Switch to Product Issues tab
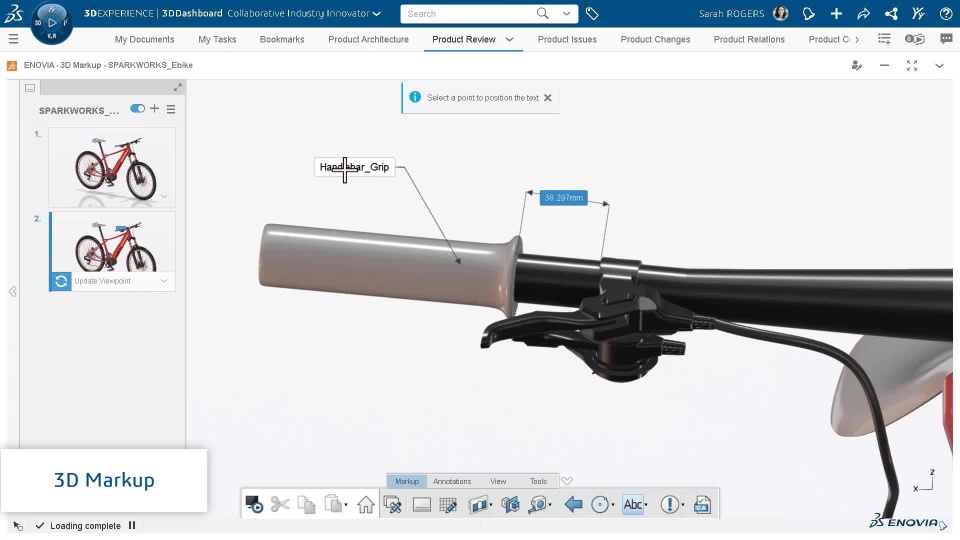960x540 pixels. tap(567, 39)
